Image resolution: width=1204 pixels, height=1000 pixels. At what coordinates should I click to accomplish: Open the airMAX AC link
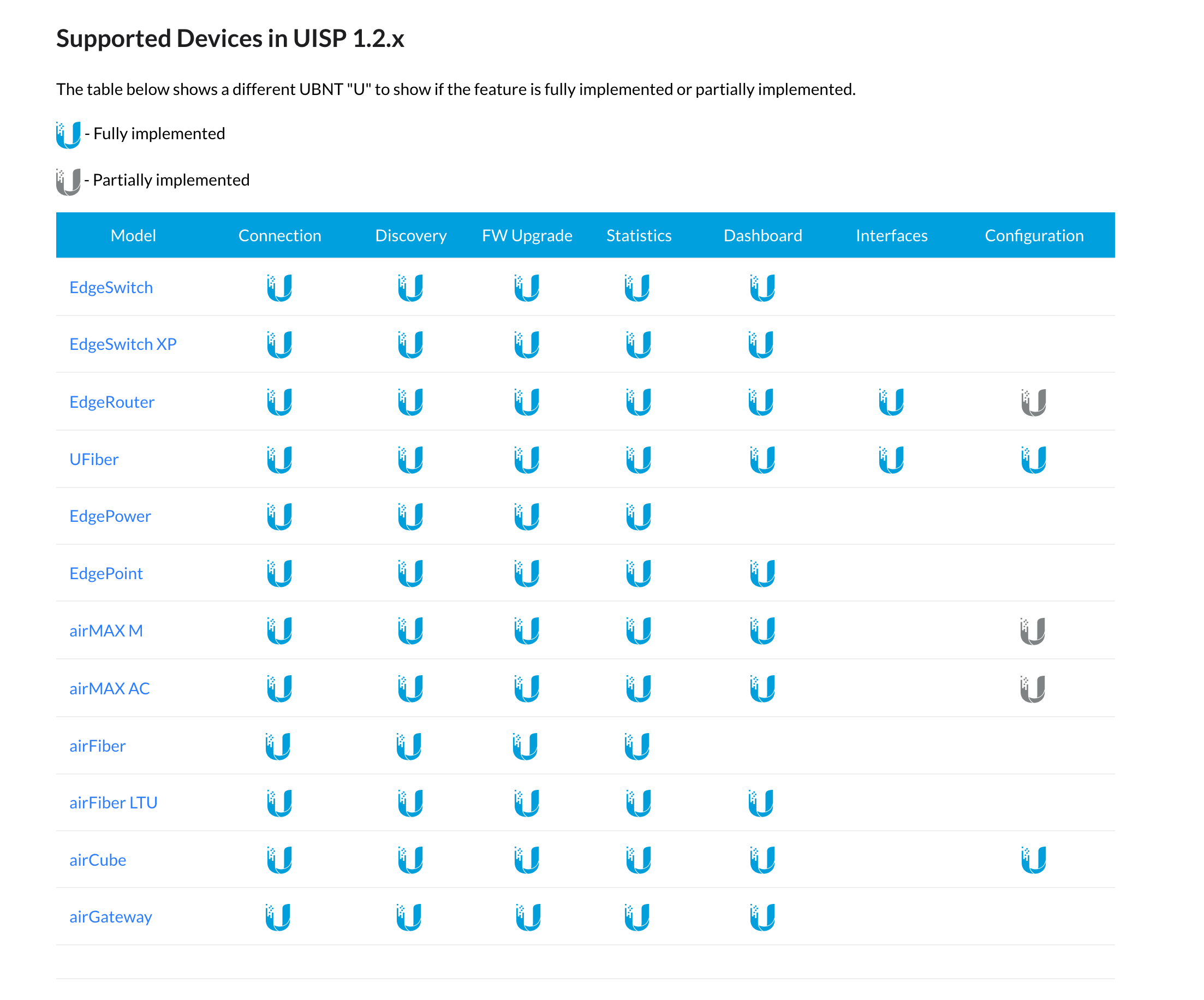click(110, 689)
